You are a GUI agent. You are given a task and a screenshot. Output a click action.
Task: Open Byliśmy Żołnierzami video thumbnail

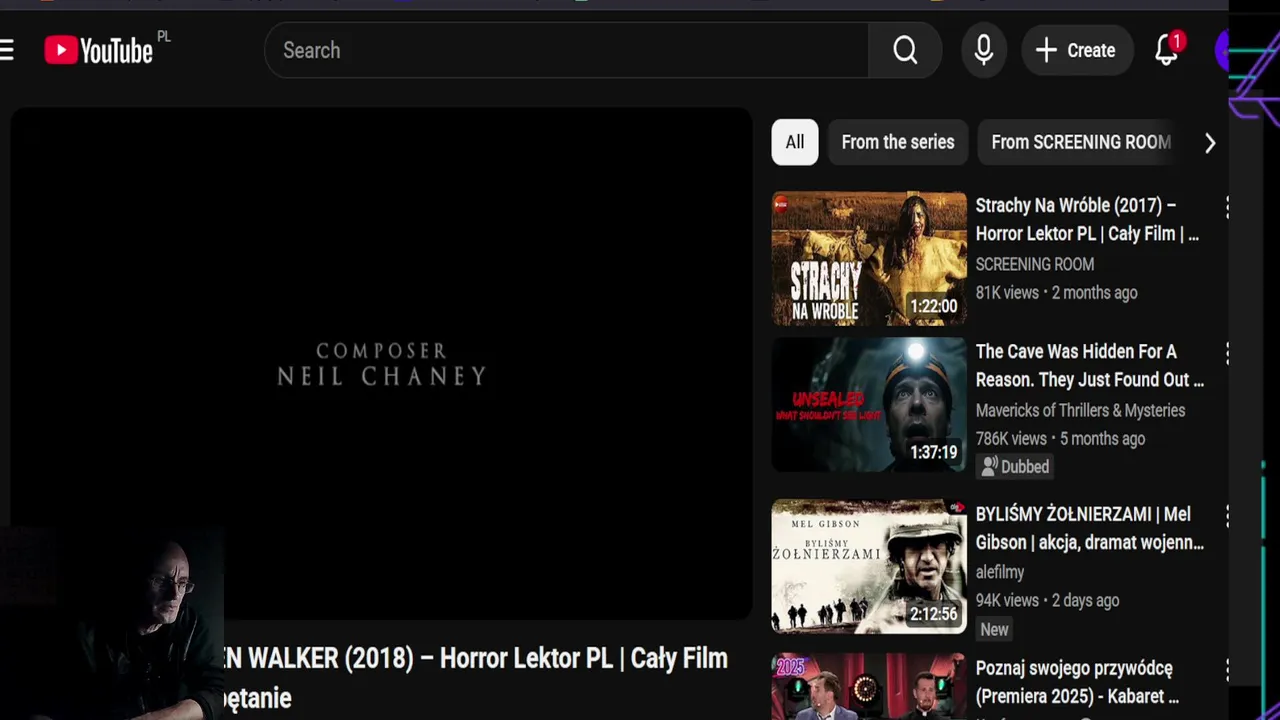(869, 567)
